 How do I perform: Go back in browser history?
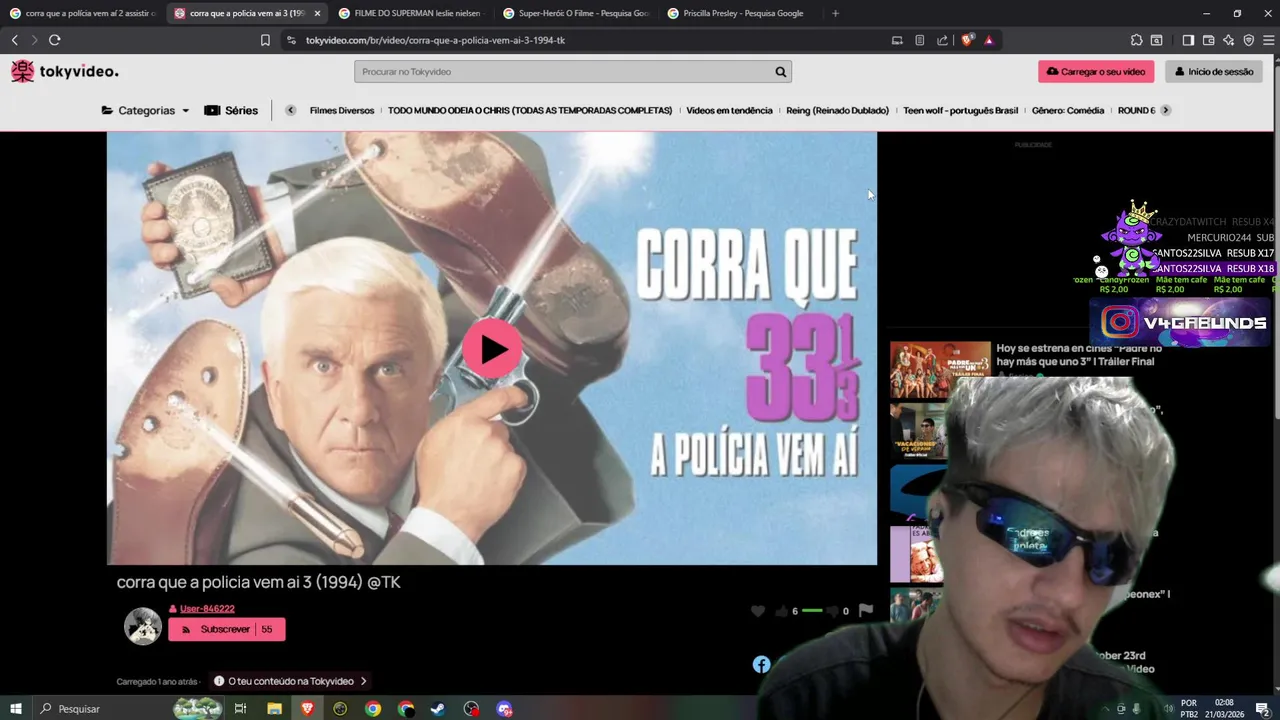14,40
